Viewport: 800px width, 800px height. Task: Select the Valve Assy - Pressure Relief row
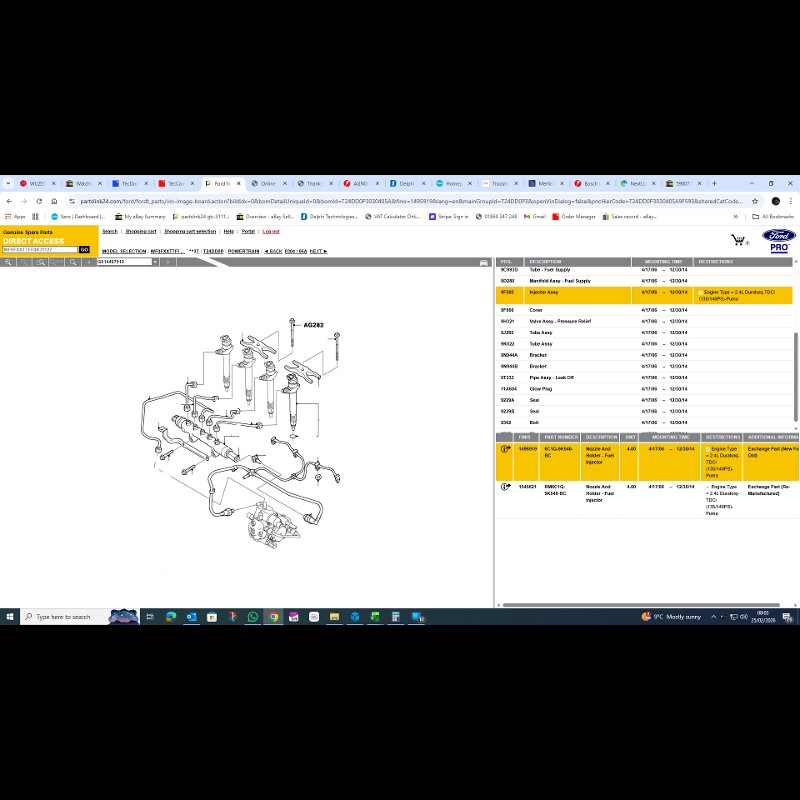[644, 321]
